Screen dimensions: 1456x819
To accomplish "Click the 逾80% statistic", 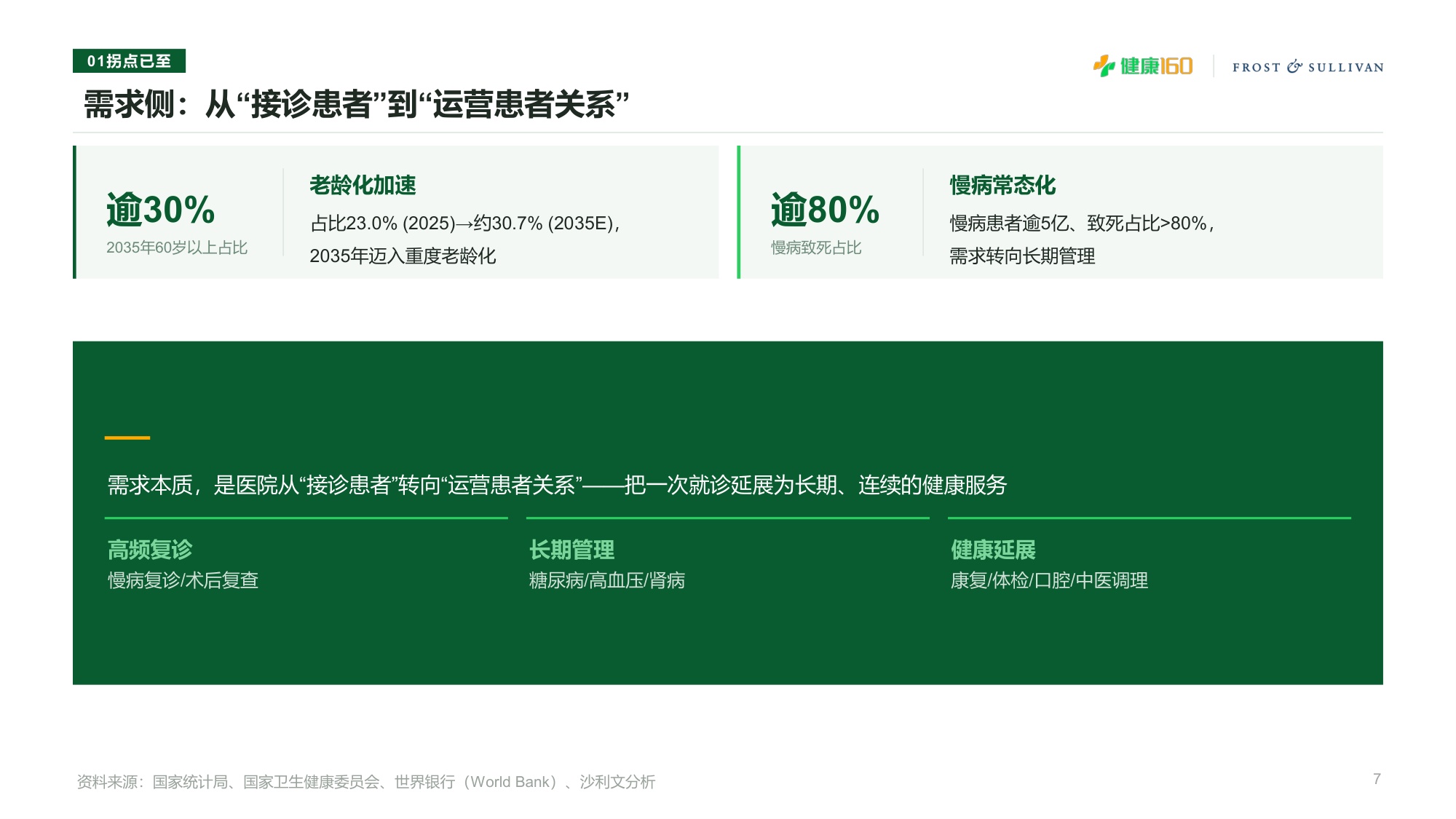I will [826, 210].
